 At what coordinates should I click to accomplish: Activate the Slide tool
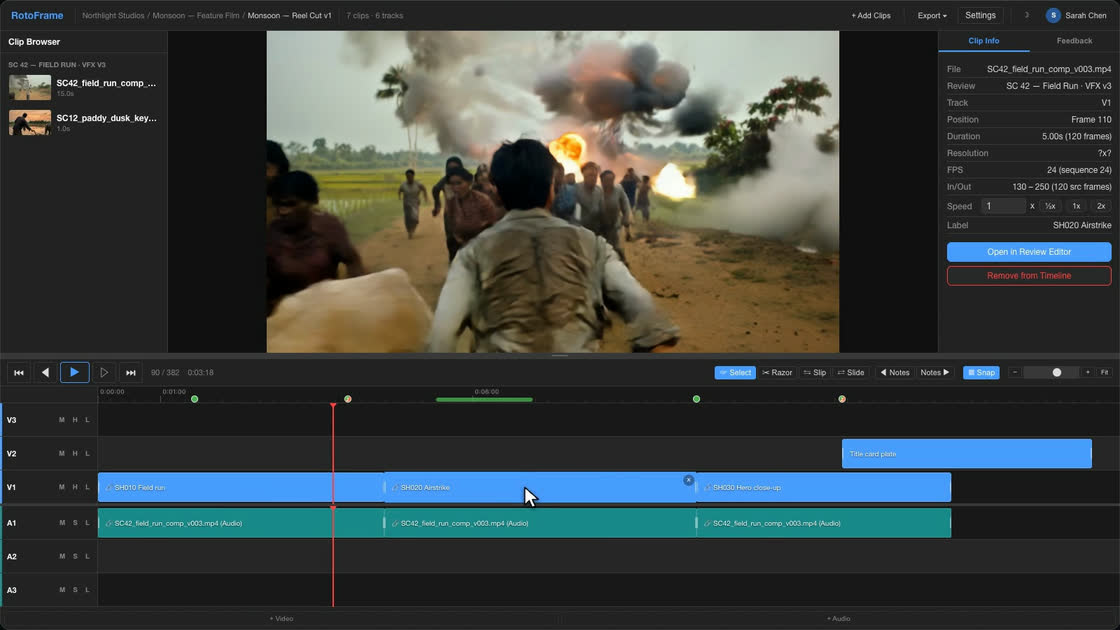[x=851, y=372]
